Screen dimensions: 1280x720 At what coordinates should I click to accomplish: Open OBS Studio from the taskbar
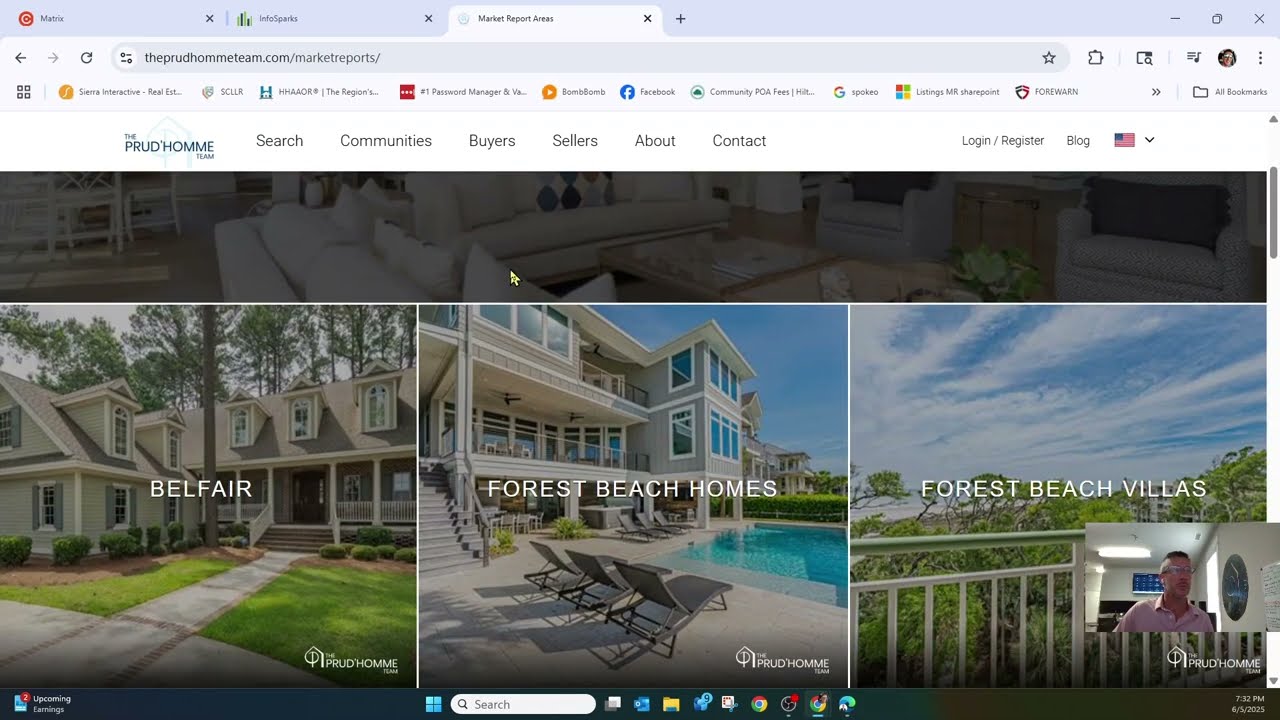(x=789, y=704)
